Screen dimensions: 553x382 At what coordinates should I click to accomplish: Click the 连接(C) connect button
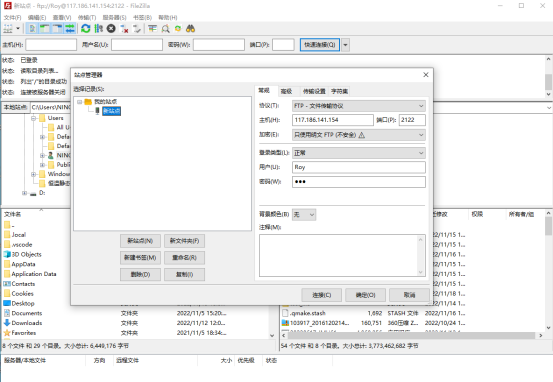(322, 295)
